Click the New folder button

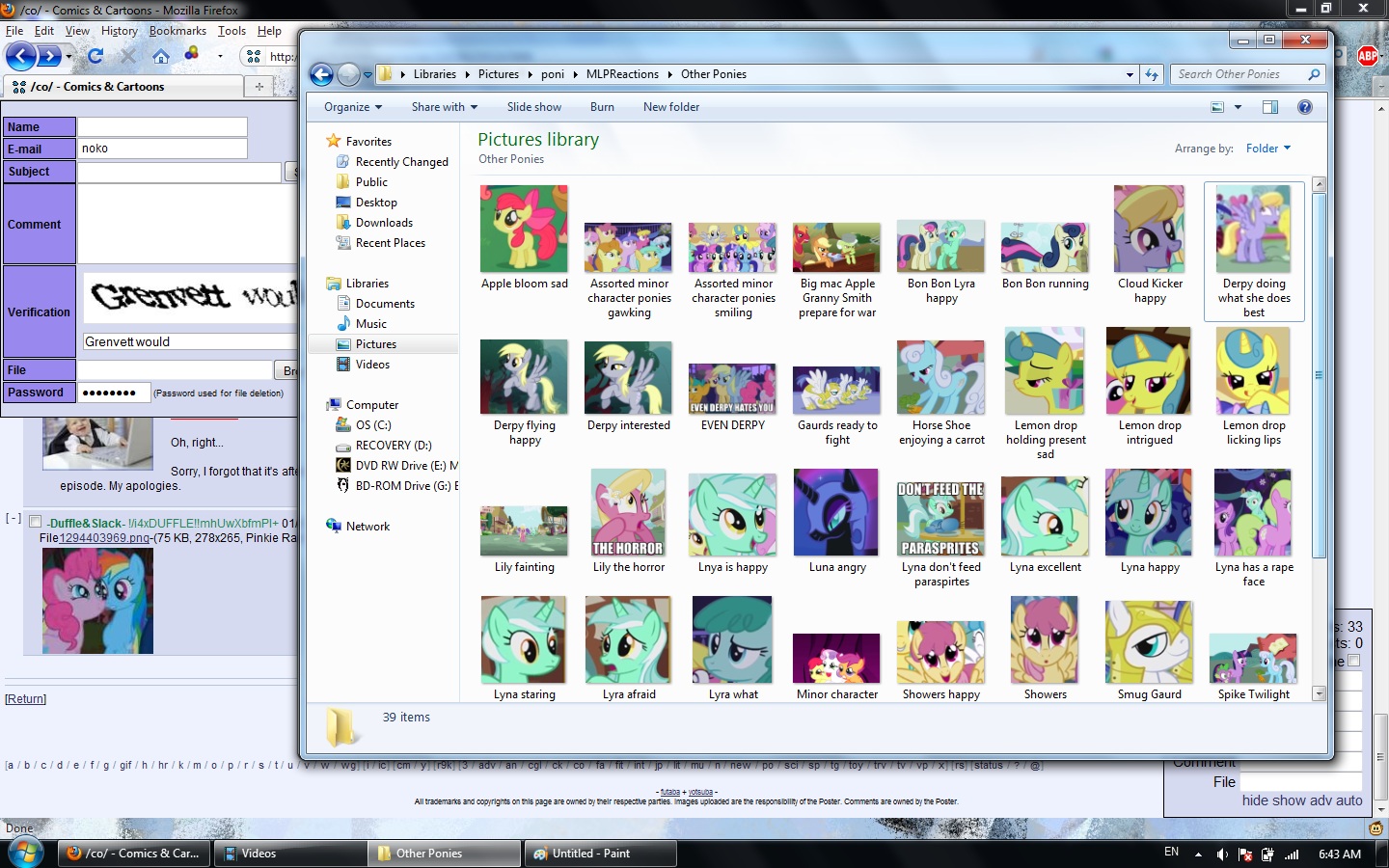point(671,107)
